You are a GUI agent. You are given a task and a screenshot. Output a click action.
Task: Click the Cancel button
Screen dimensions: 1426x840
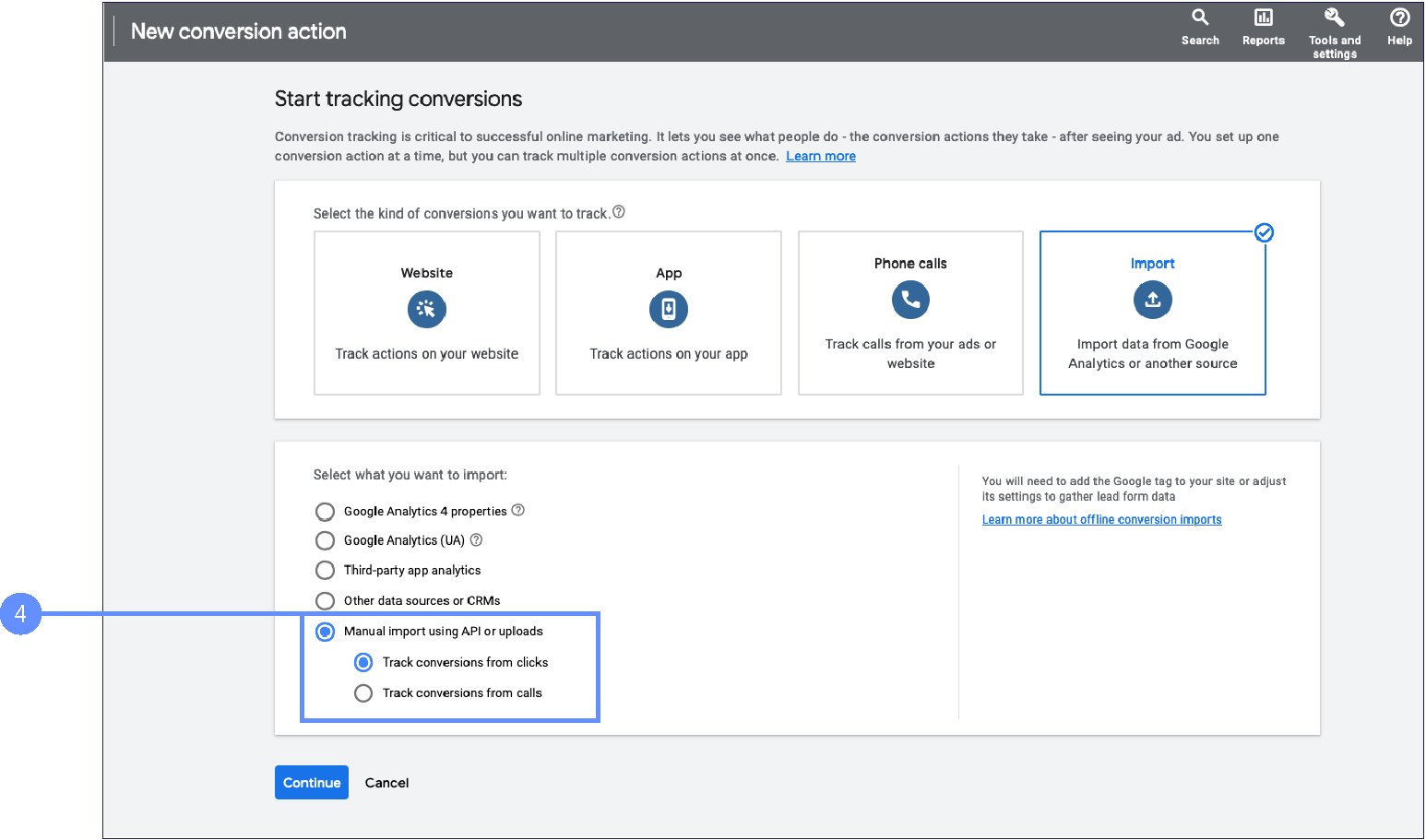386,783
